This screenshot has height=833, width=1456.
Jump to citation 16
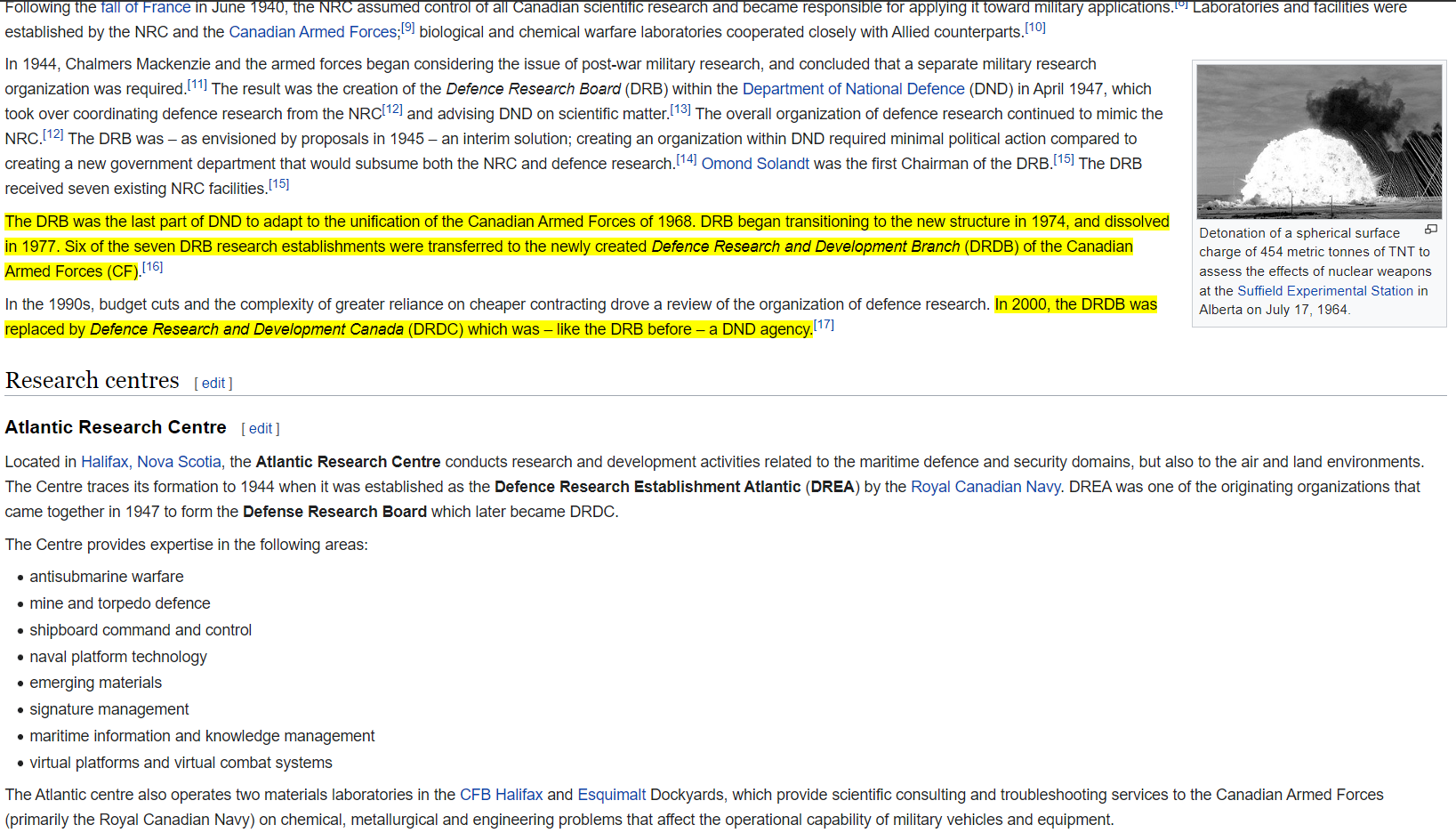pyautogui.click(x=153, y=266)
